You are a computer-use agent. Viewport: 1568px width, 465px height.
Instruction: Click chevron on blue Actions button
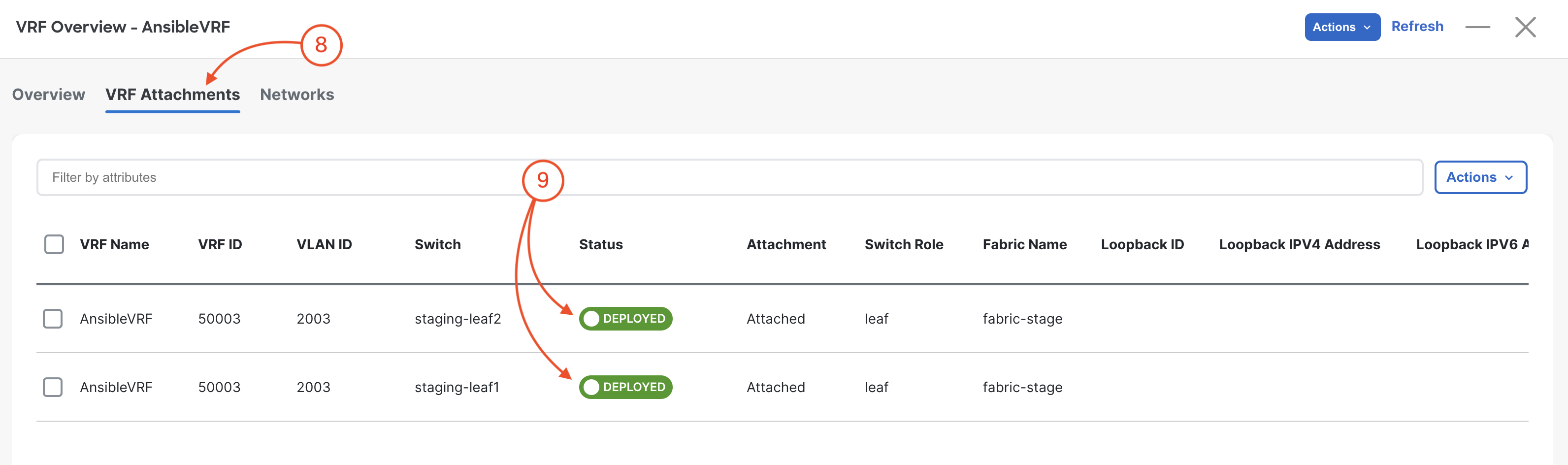tap(1367, 28)
